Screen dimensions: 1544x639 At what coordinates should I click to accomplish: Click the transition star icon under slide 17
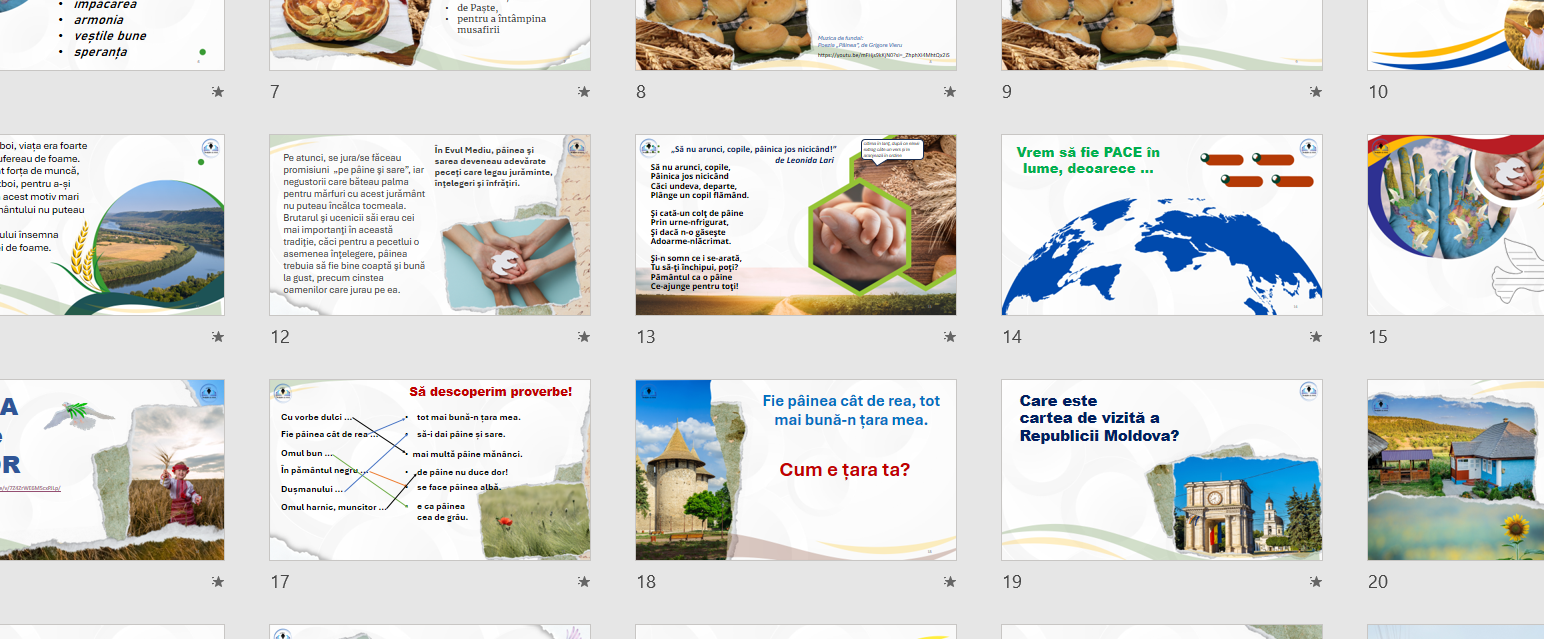(584, 582)
